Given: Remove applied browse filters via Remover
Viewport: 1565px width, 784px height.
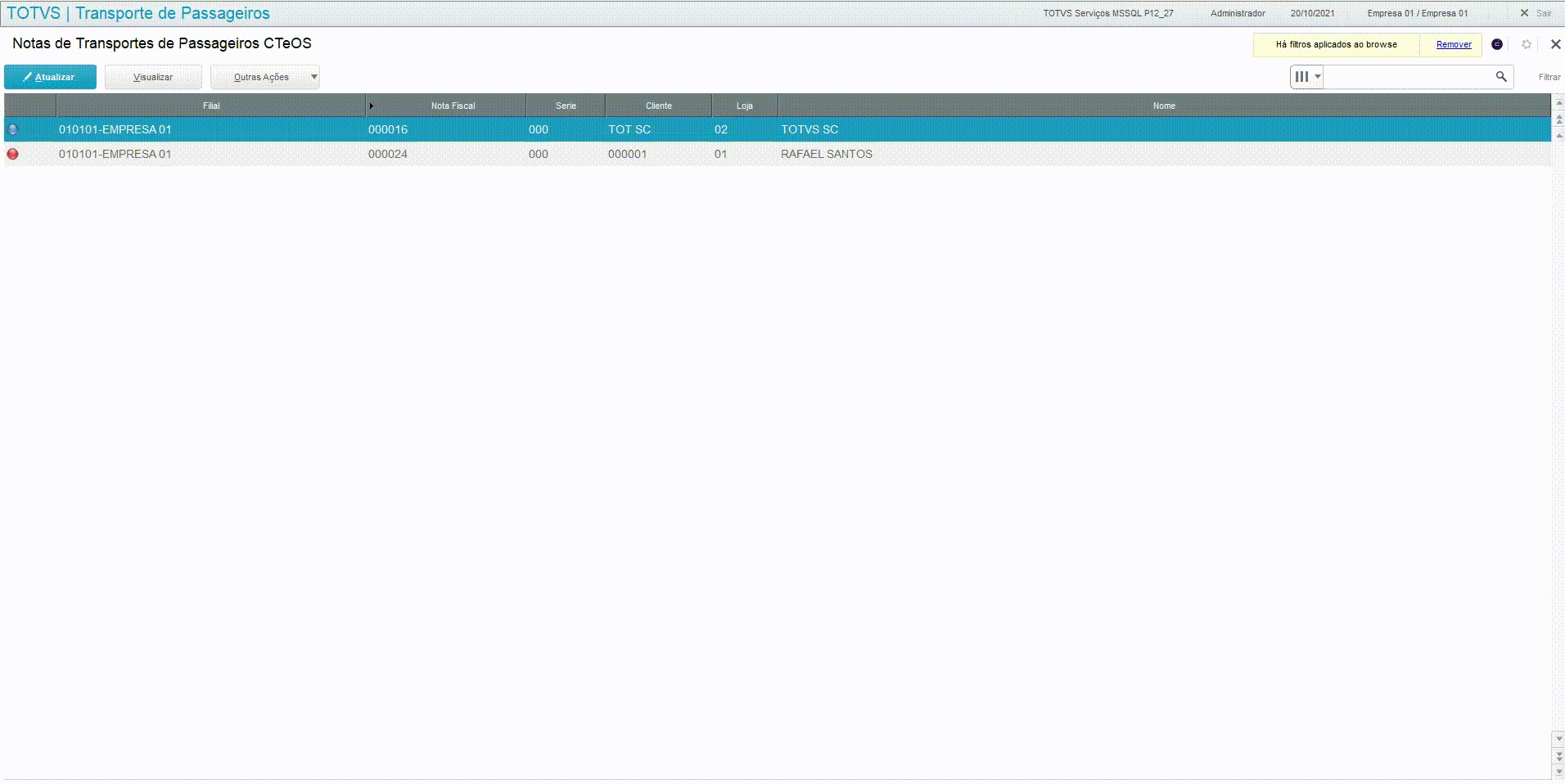Looking at the screenshot, I should pos(1454,45).
